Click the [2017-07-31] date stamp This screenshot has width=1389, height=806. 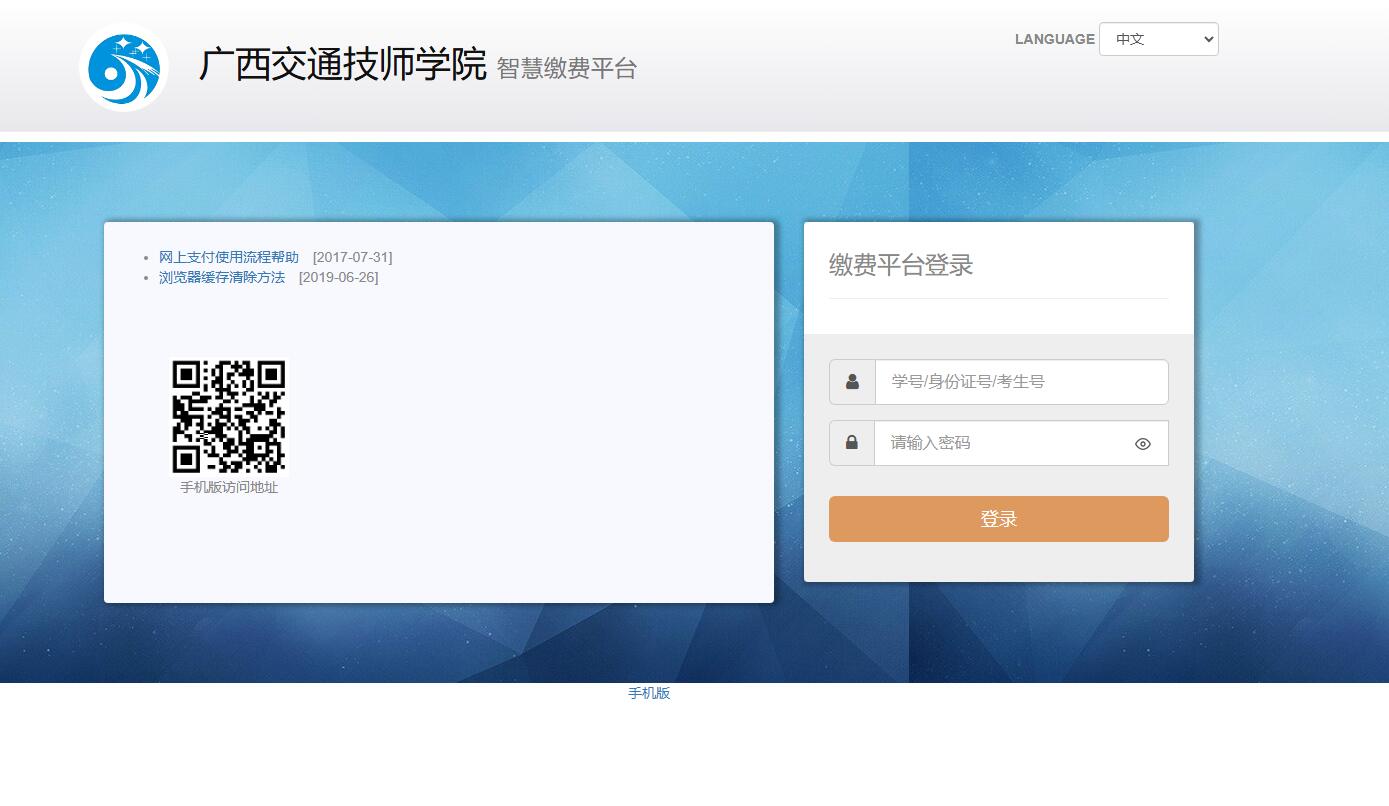coord(352,258)
